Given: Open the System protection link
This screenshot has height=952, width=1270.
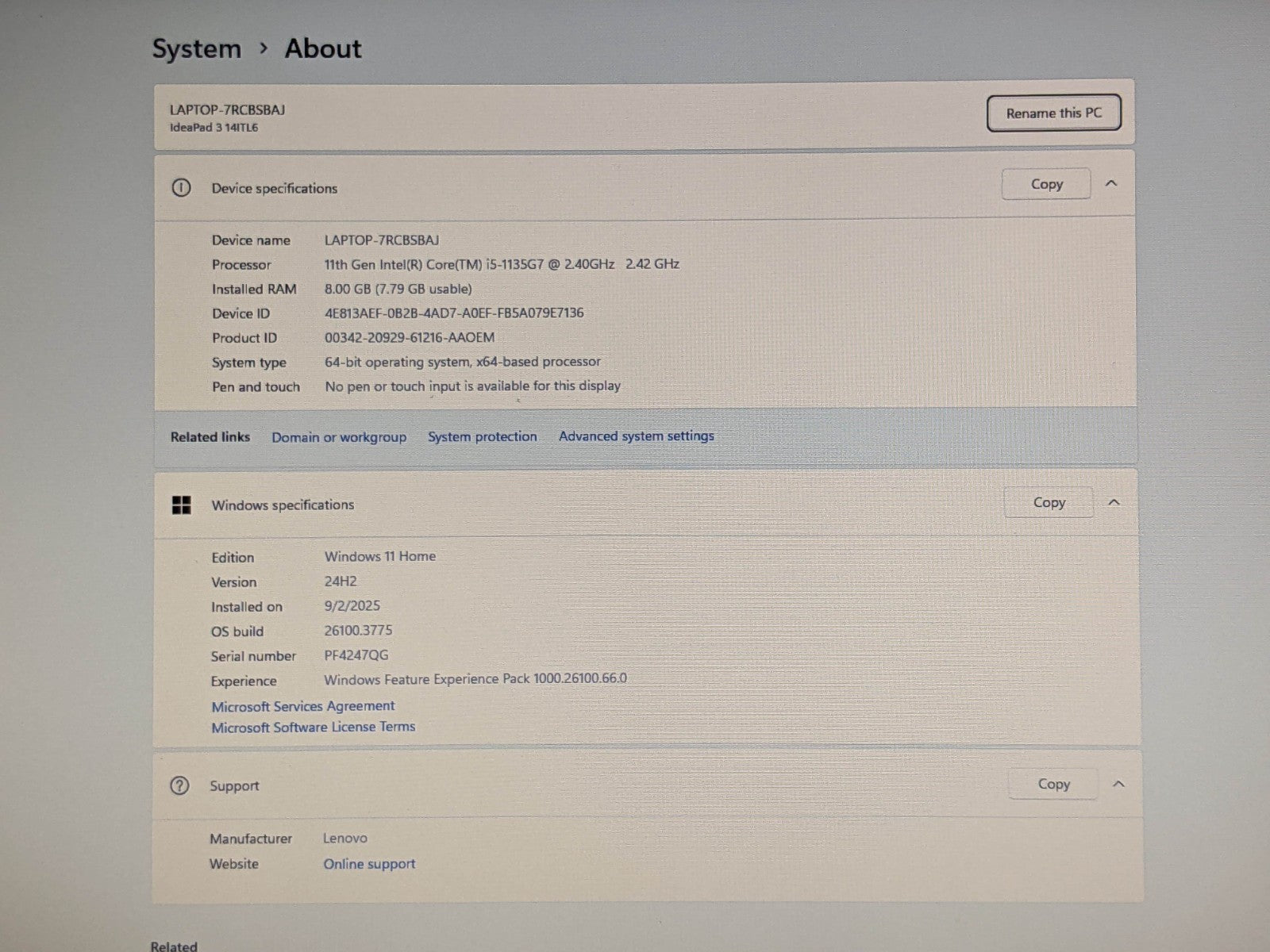Looking at the screenshot, I should point(482,436).
